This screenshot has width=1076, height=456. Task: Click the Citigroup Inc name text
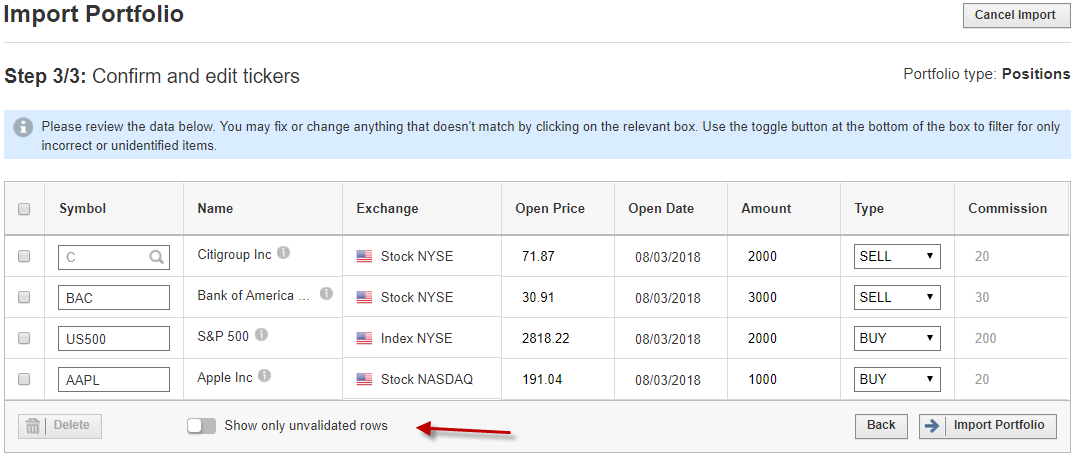coord(235,254)
